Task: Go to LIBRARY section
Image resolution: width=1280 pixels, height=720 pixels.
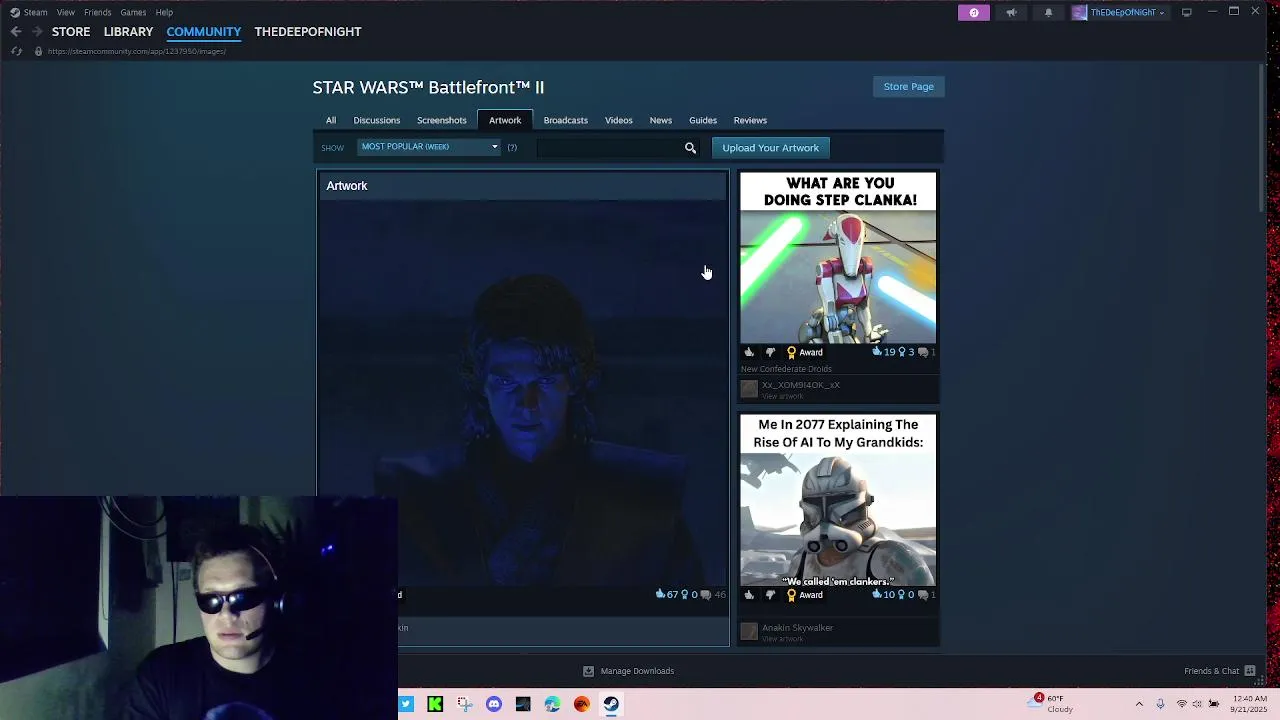Action: click(128, 32)
